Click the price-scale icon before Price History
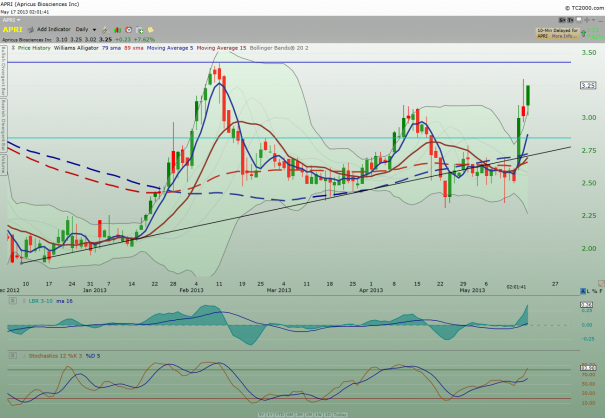Viewport: 605px width, 418px height. pos(13,48)
